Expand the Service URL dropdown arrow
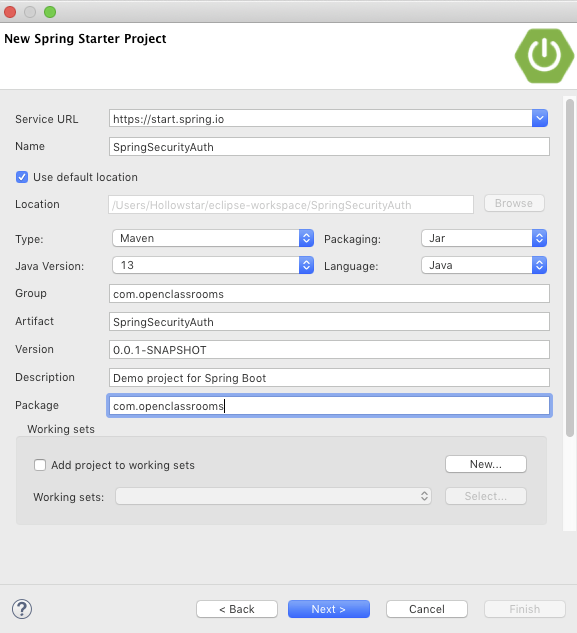This screenshot has height=633, width=577. [x=539, y=118]
